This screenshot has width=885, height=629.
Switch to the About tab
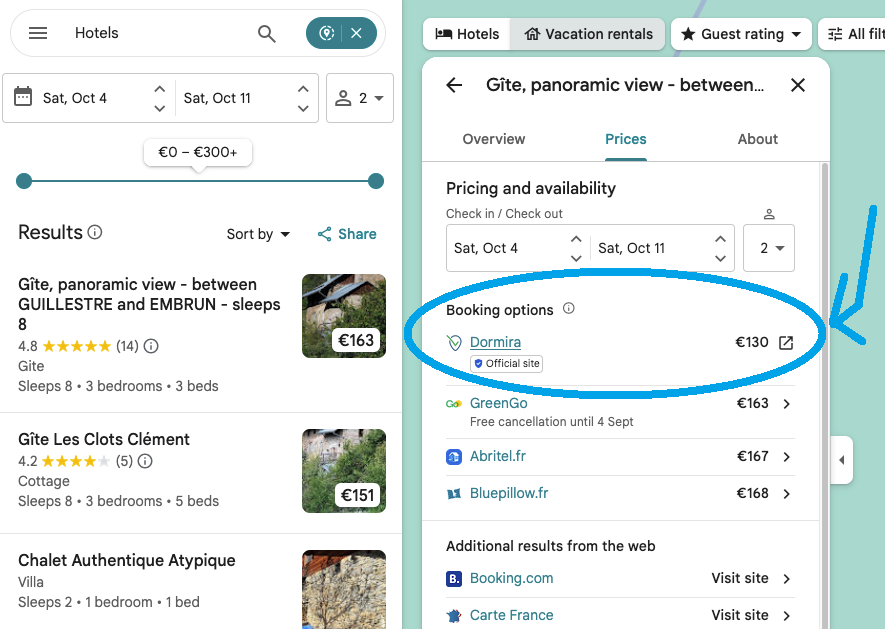[757, 139]
